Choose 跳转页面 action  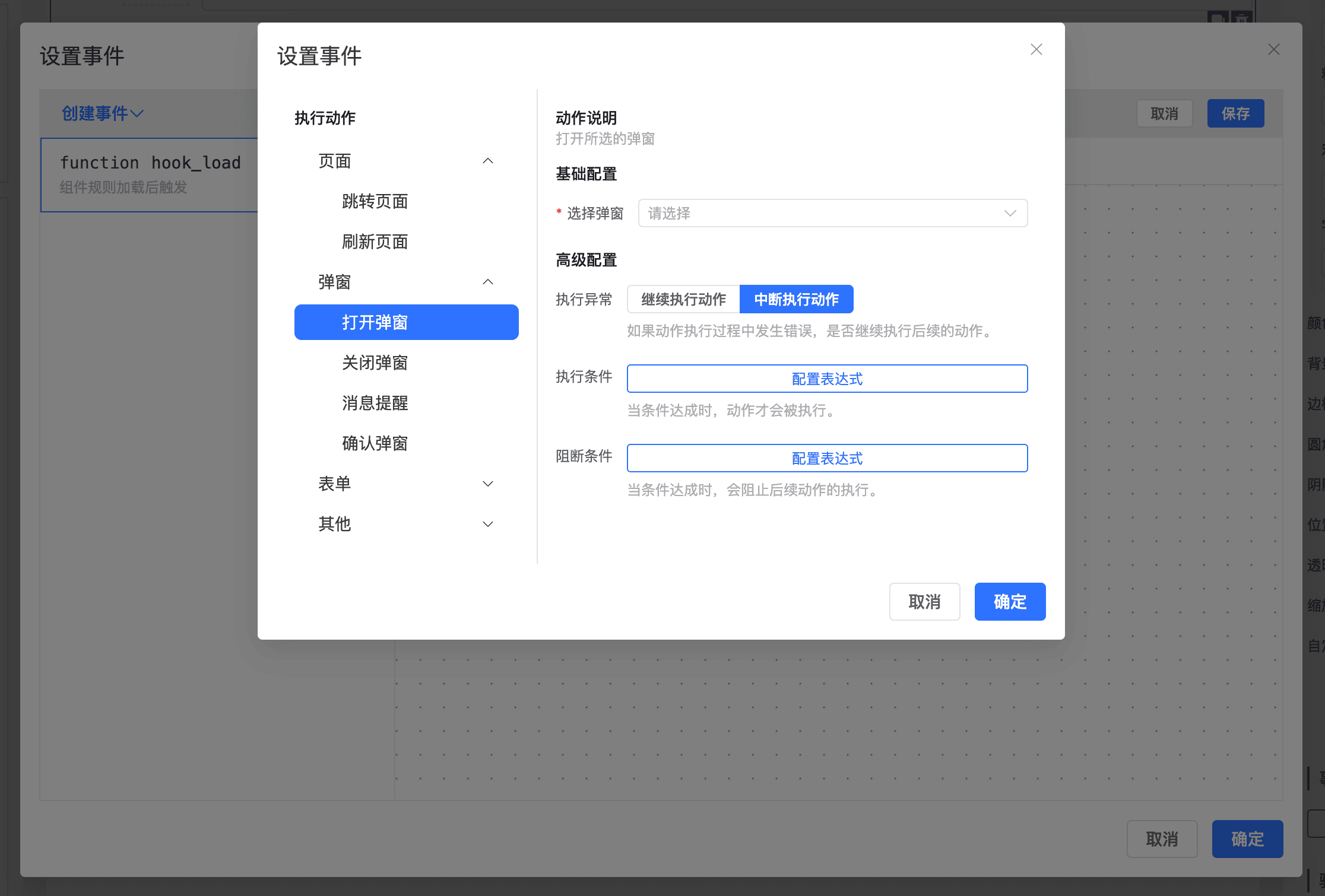pos(375,201)
